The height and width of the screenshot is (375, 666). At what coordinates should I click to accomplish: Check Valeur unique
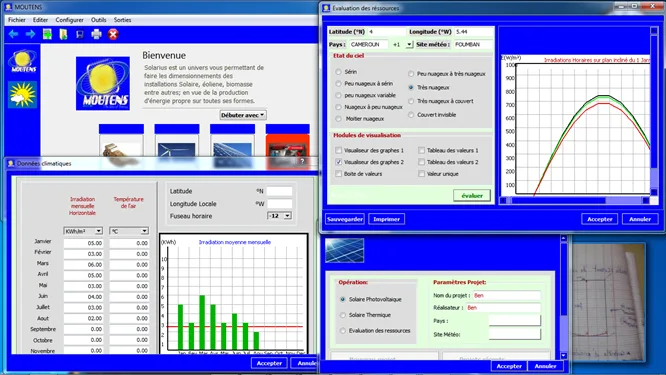pos(421,174)
